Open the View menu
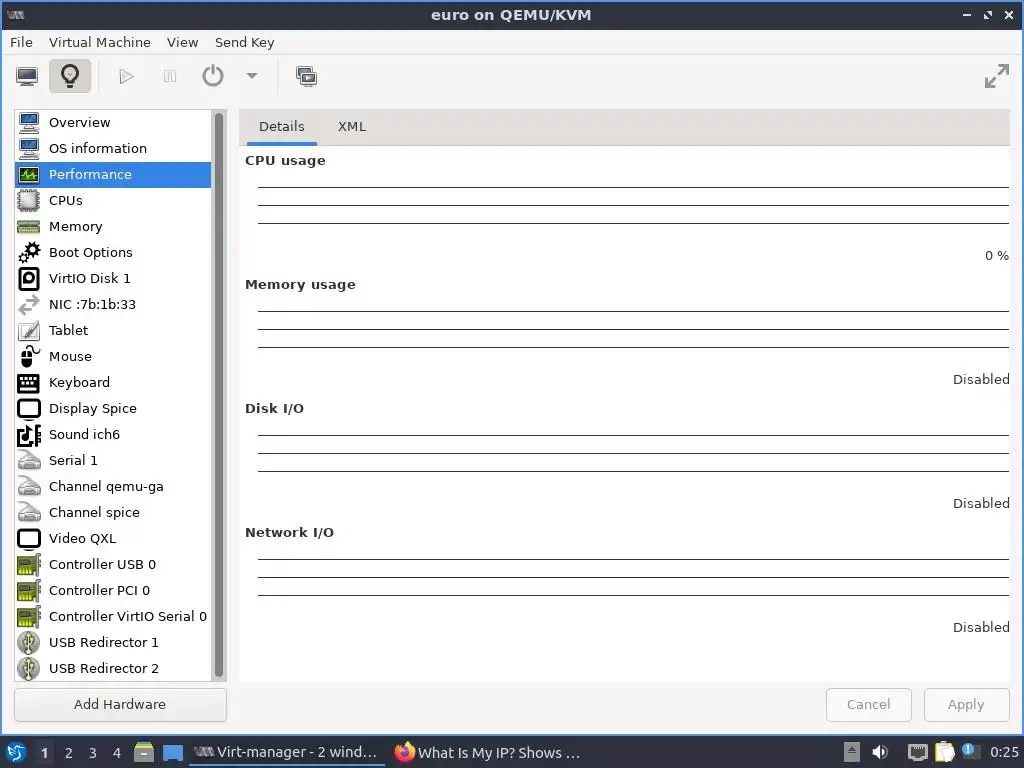 182,42
